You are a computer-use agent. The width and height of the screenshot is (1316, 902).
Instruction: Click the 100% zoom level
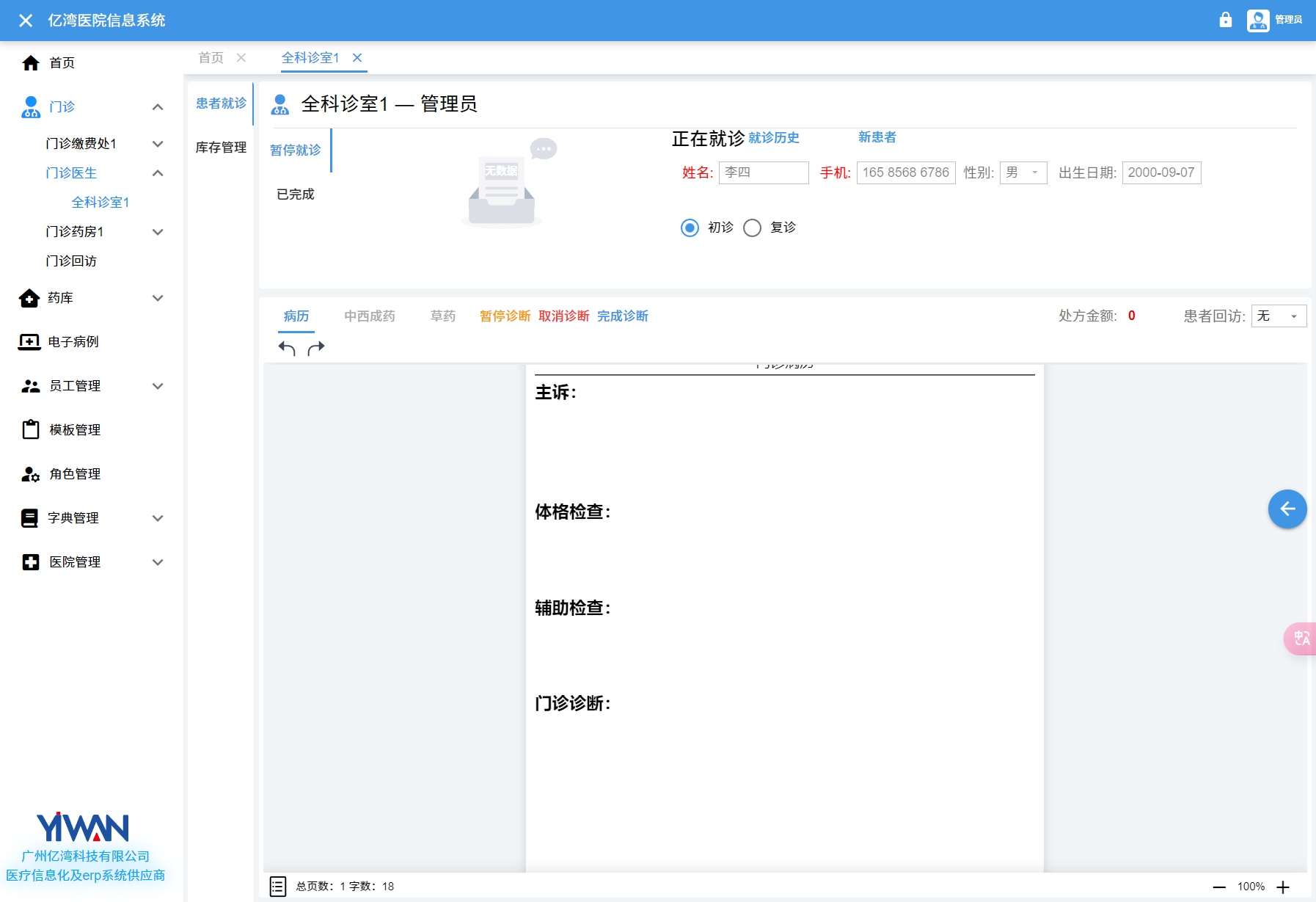tap(1251, 887)
